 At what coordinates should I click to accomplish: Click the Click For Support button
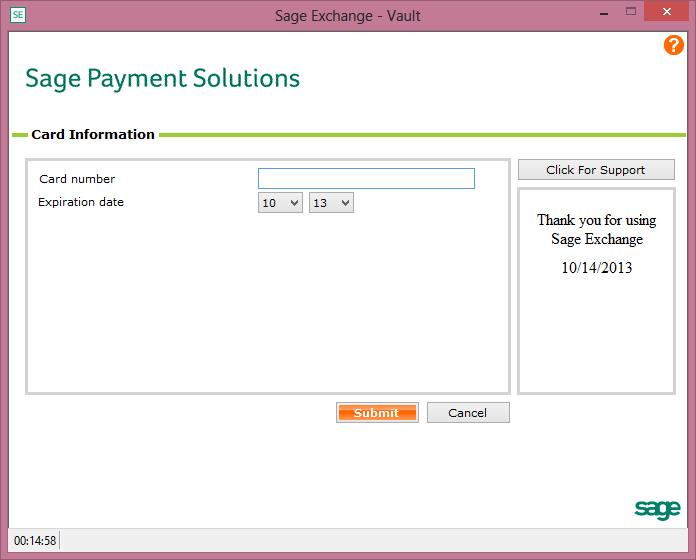596,170
